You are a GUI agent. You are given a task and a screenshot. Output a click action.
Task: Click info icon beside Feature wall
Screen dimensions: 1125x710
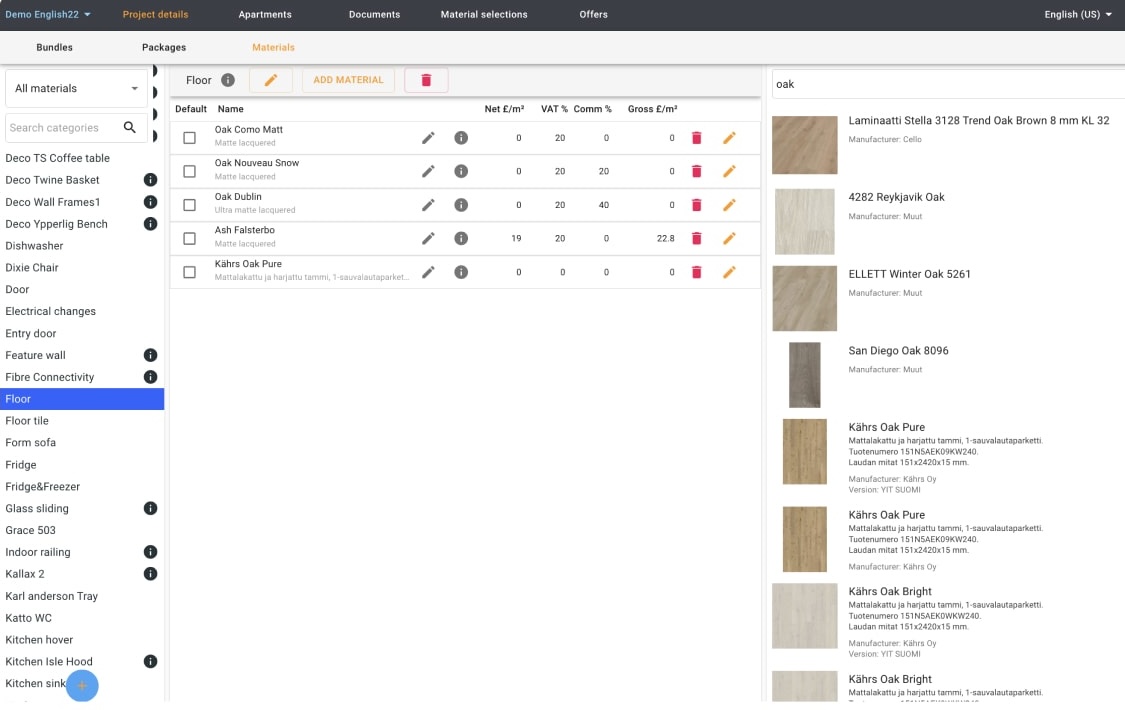pos(150,355)
